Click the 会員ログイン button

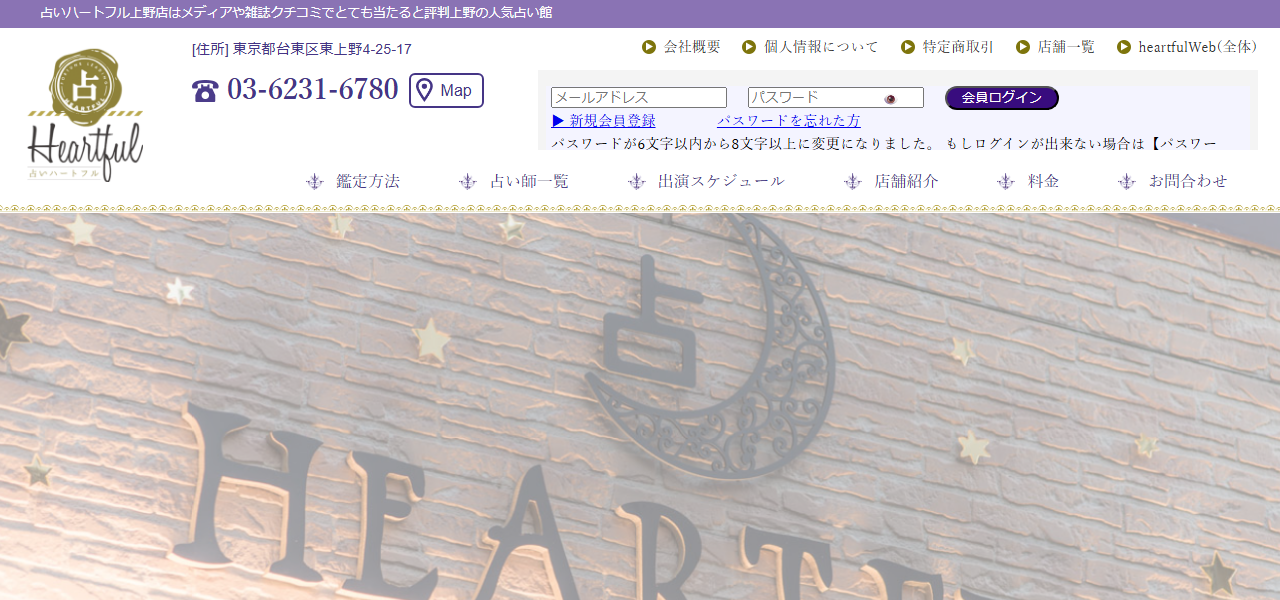pyautogui.click(x=1002, y=98)
